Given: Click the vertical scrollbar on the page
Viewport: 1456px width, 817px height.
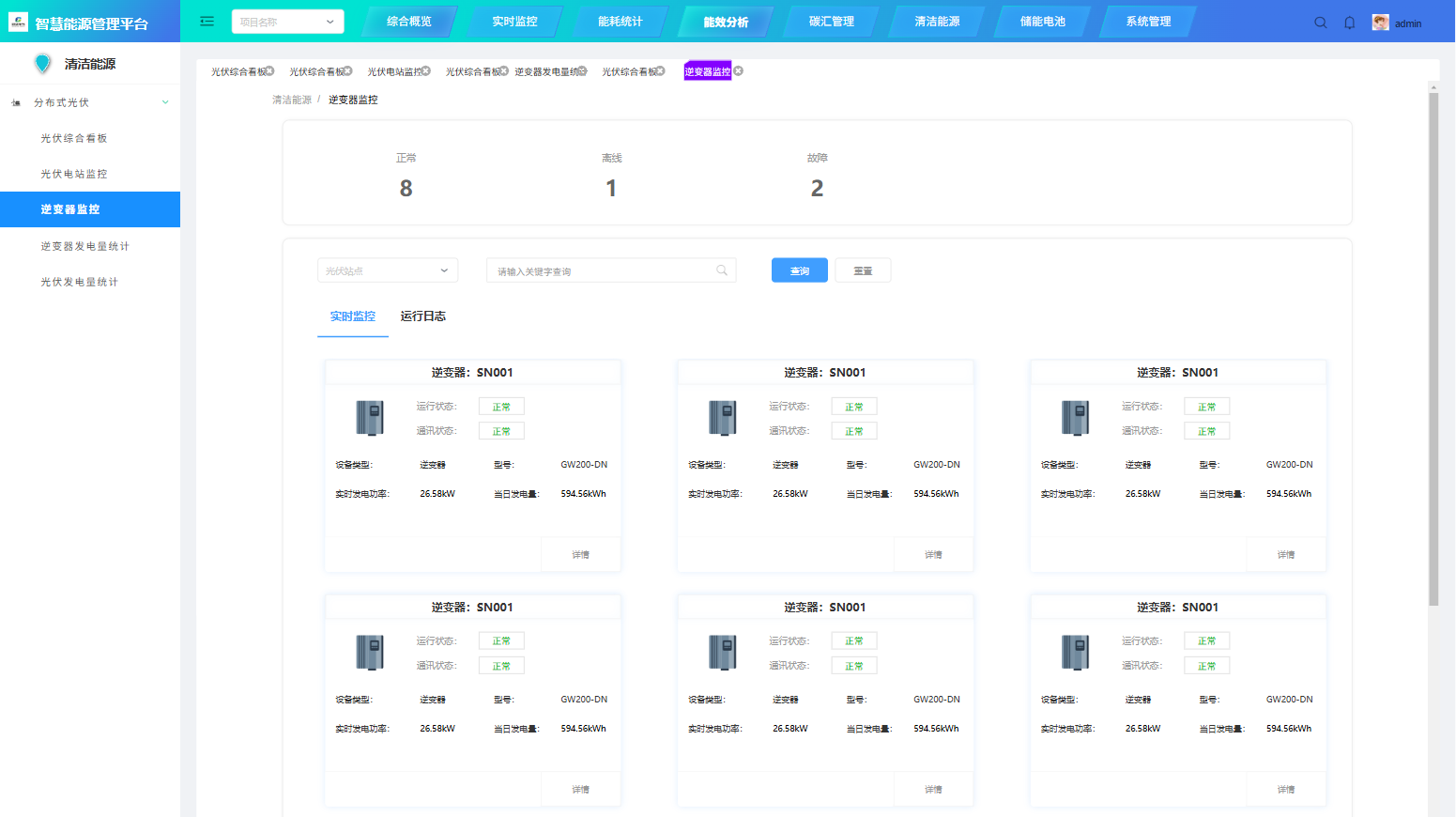Looking at the screenshot, I should tap(1433, 347).
